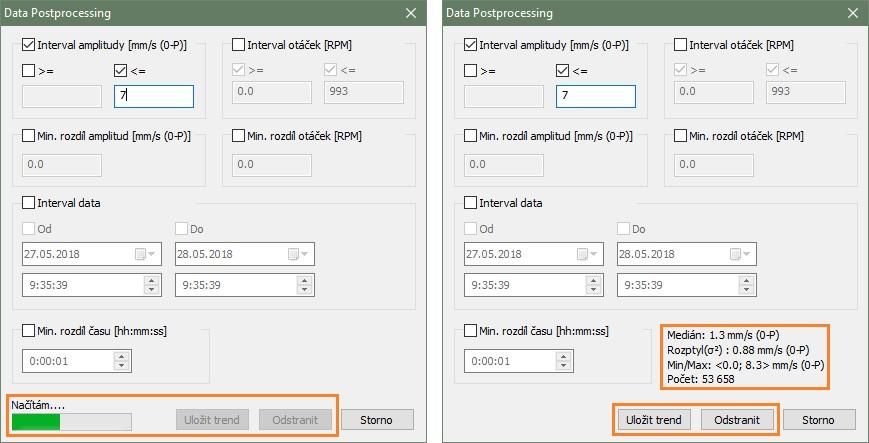
Task: Enable amplitude >= checkbox in right dialog
Action: point(471,70)
